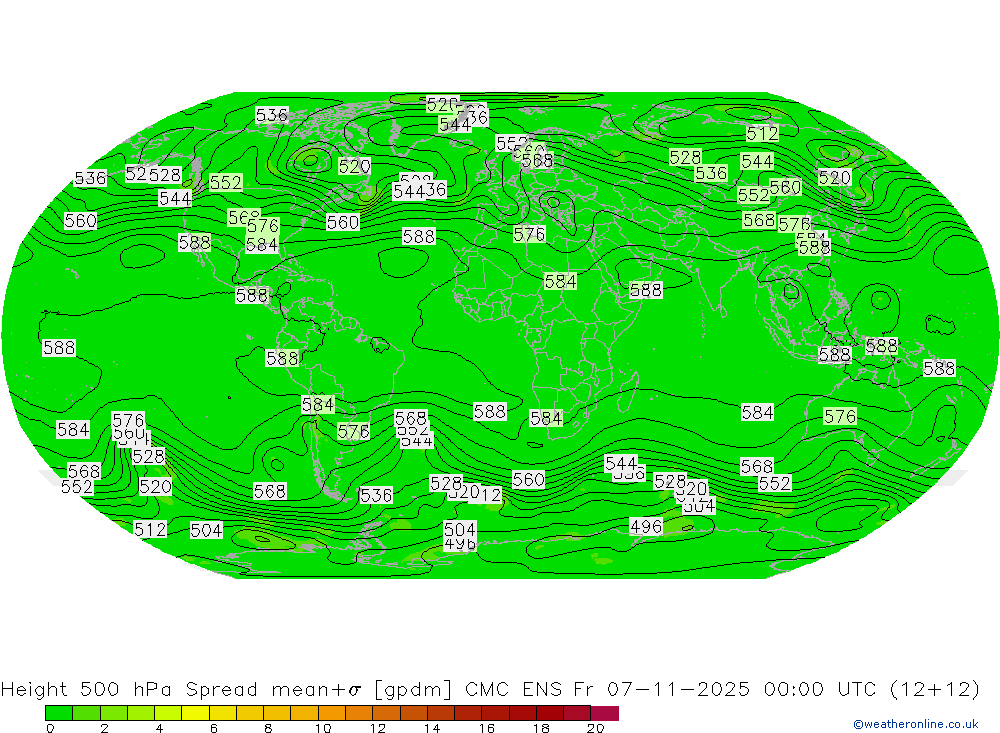Click the 552 label over Canada
This screenshot has width=1000, height=733.
point(226,183)
